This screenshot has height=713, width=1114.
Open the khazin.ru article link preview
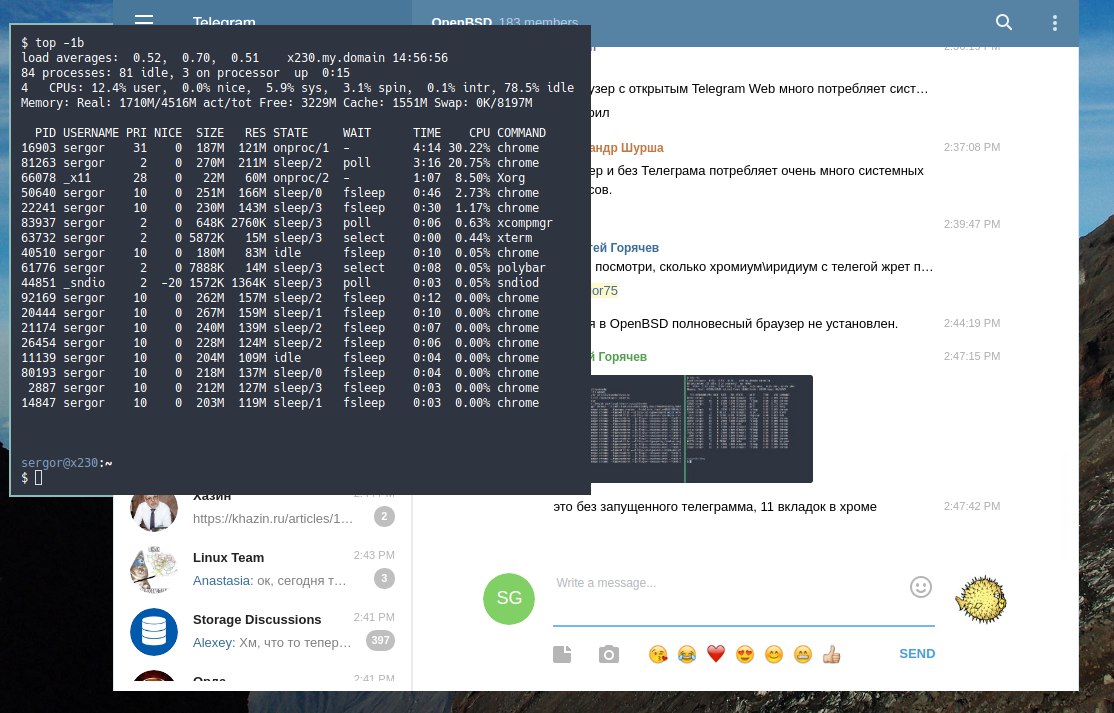point(273,518)
